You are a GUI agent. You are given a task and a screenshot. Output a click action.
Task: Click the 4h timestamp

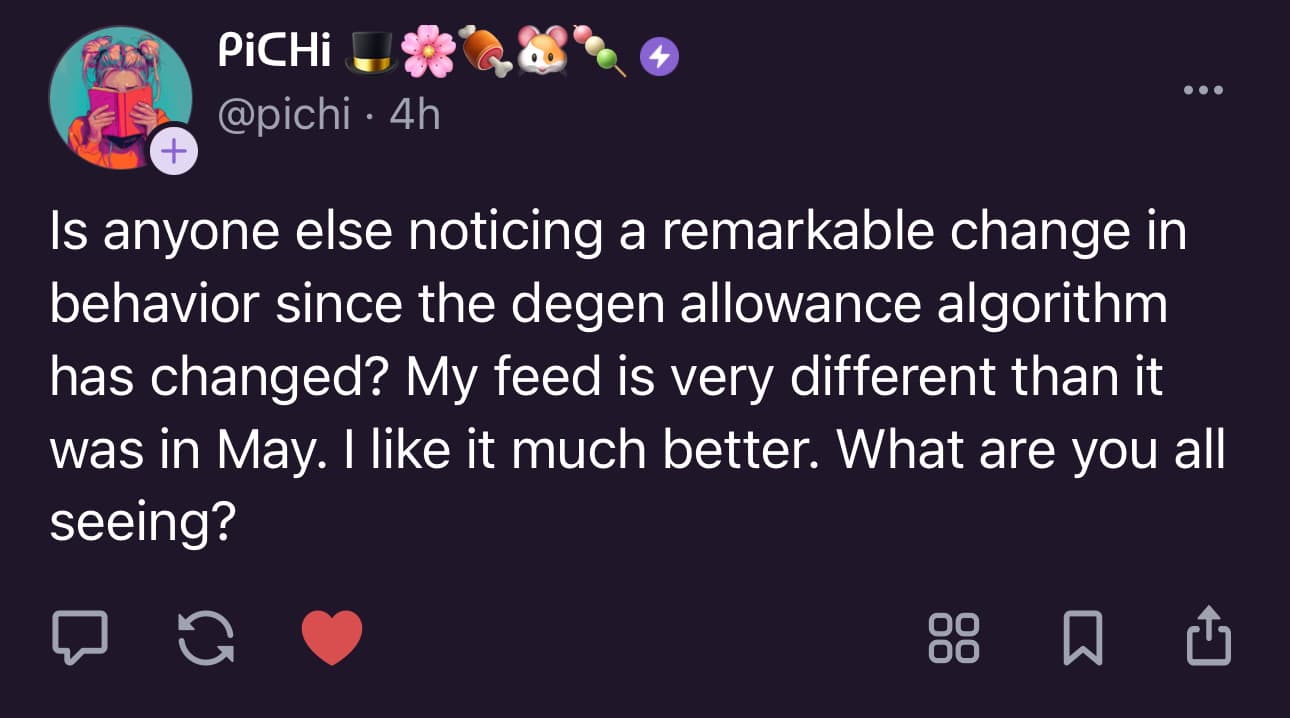414,116
